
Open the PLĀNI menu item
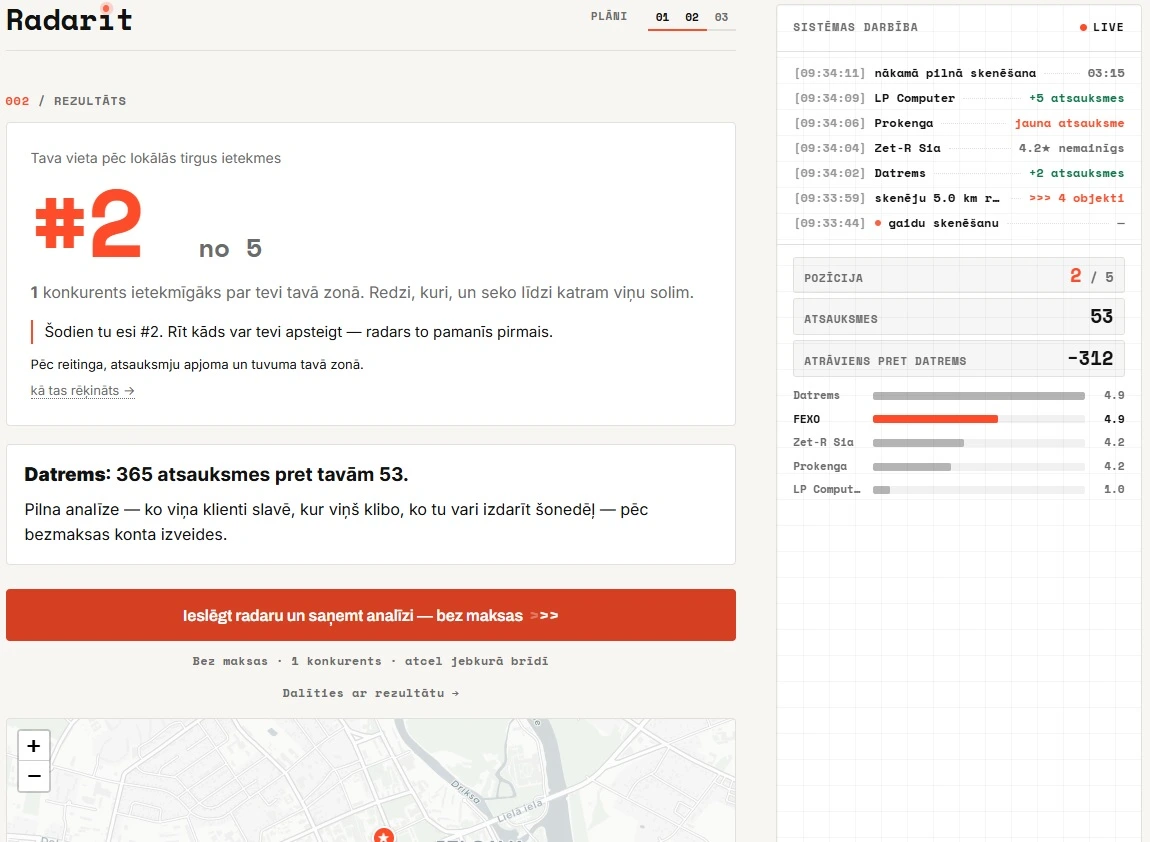pos(609,16)
